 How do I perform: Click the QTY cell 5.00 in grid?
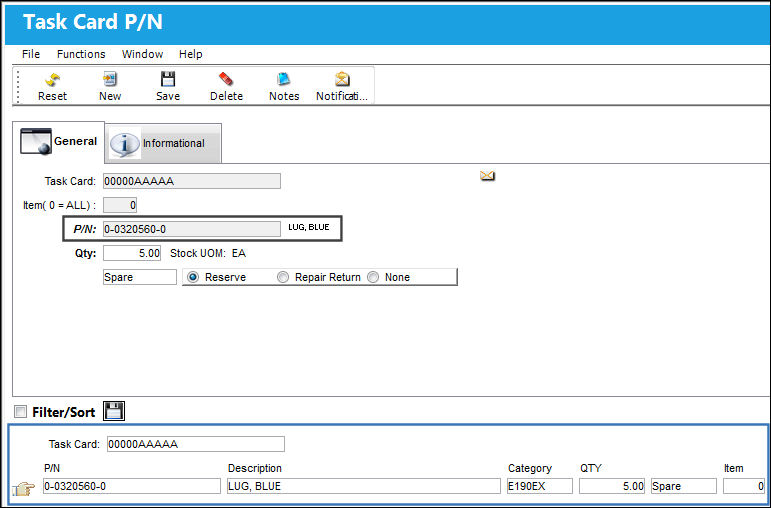click(612, 486)
